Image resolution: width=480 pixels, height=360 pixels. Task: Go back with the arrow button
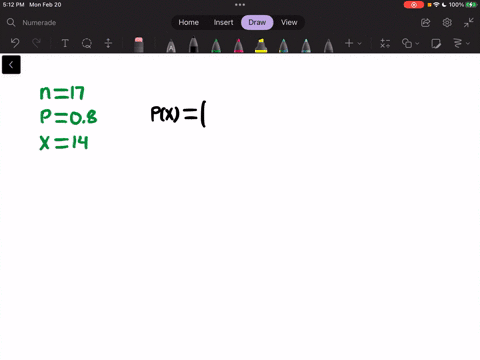pos(11,65)
